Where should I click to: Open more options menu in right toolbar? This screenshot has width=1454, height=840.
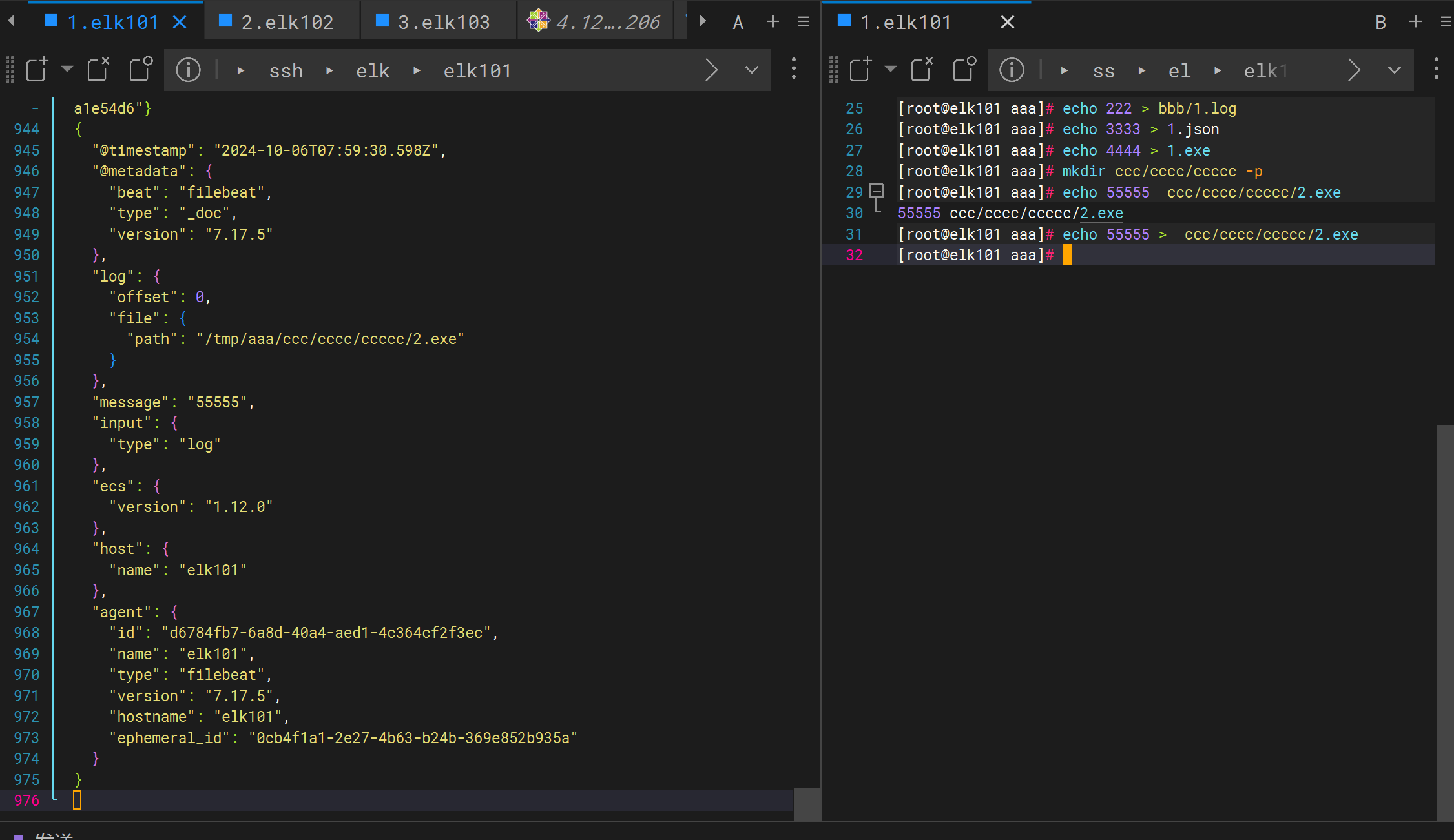[x=1437, y=69]
